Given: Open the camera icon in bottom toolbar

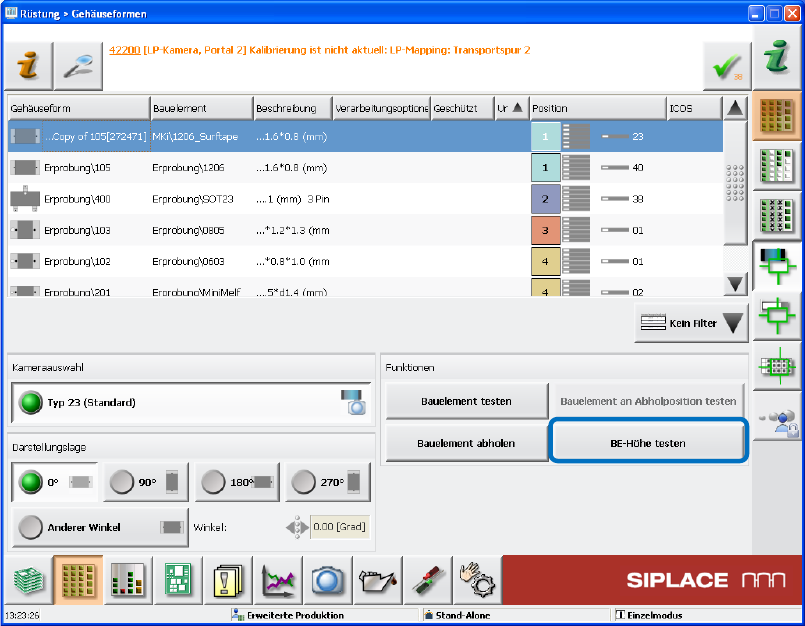Looking at the screenshot, I should [327, 580].
